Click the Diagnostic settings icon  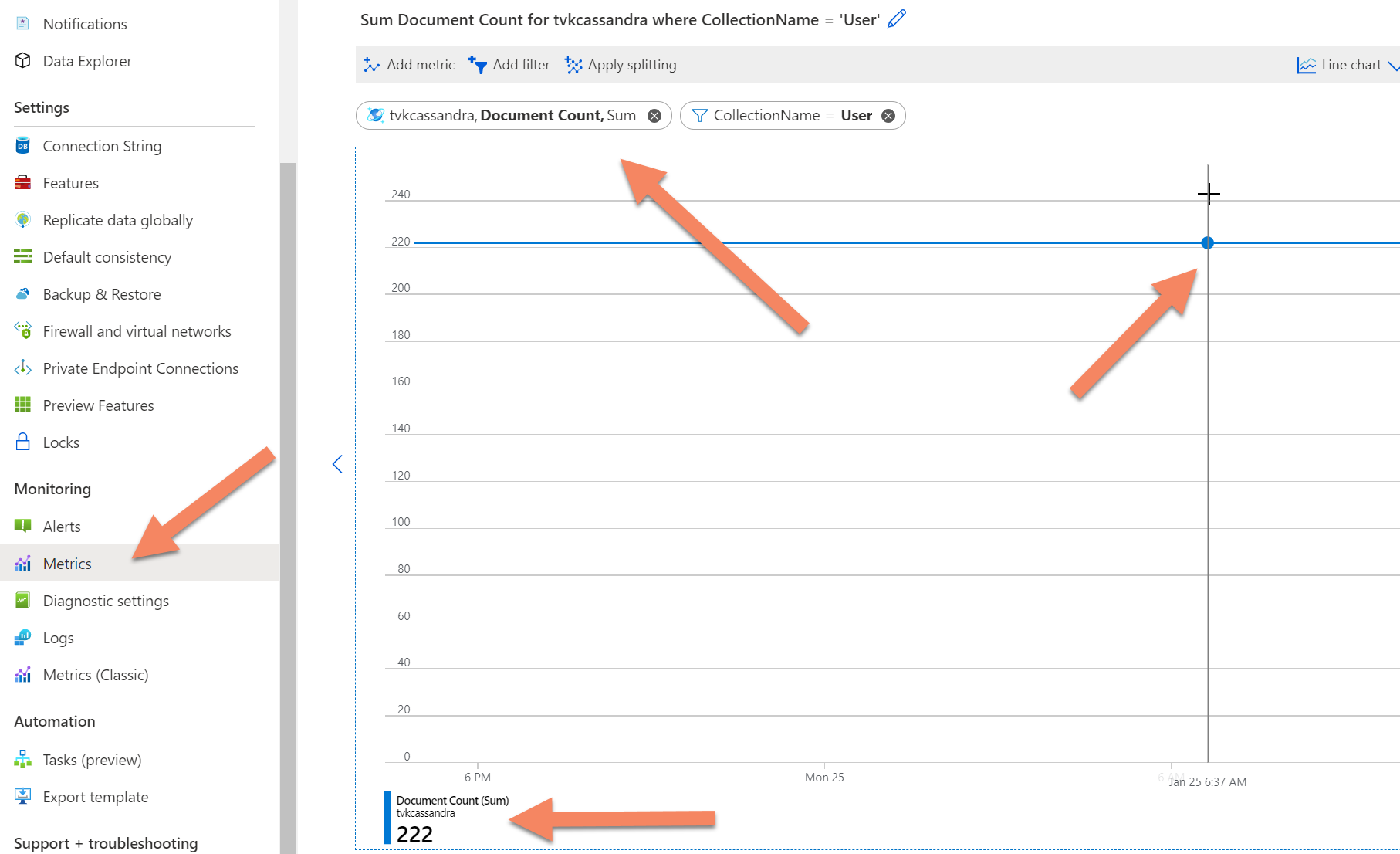[x=22, y=600]
